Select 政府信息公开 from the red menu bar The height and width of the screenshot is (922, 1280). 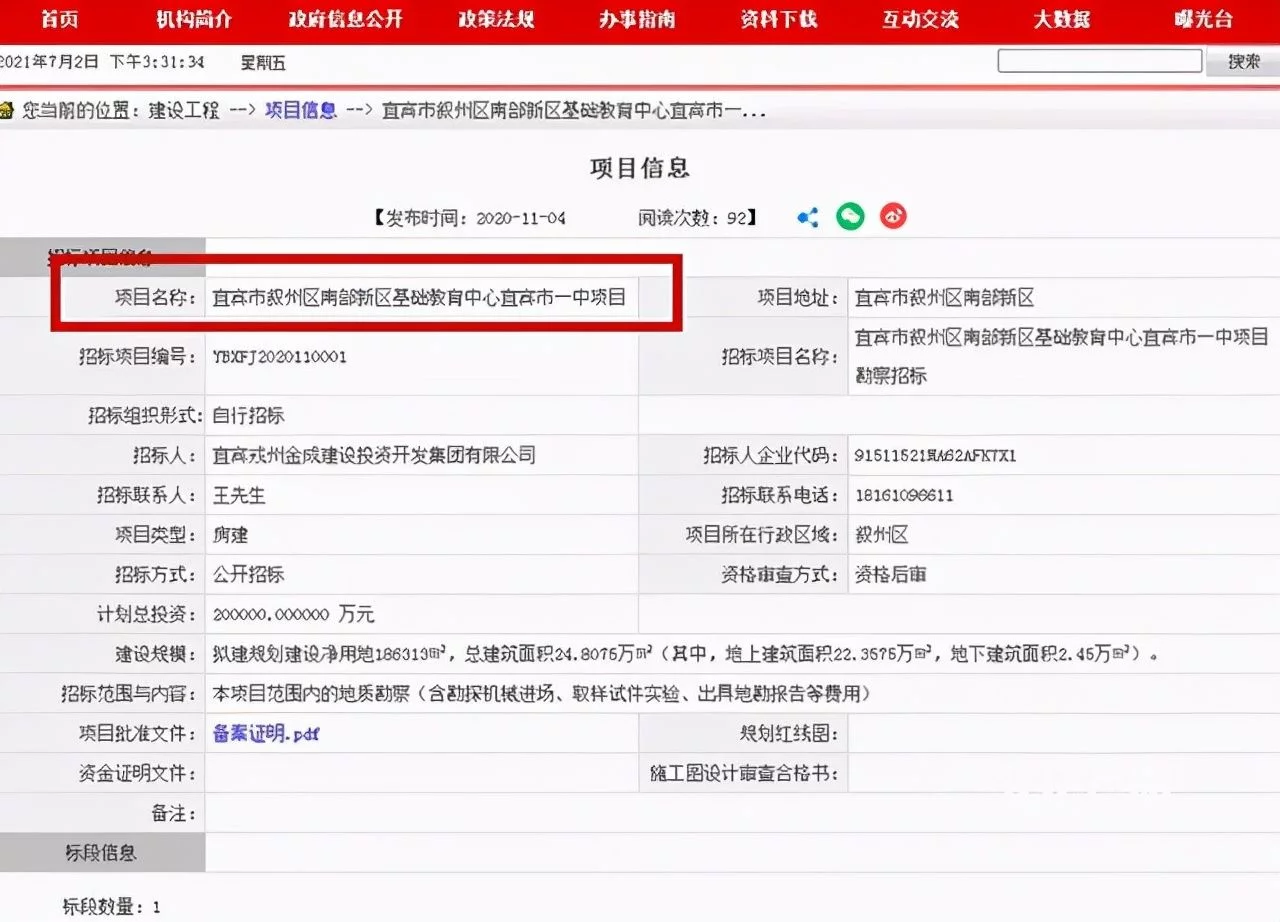345,20
